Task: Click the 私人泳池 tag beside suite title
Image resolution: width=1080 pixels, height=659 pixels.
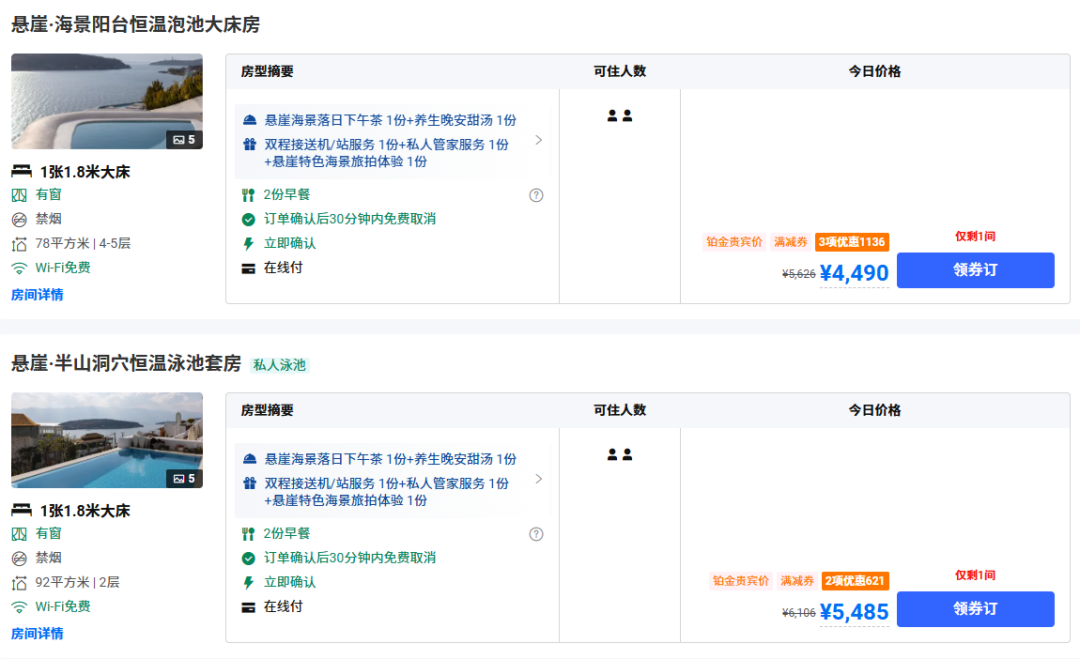Action: click(x=279, y=365)
